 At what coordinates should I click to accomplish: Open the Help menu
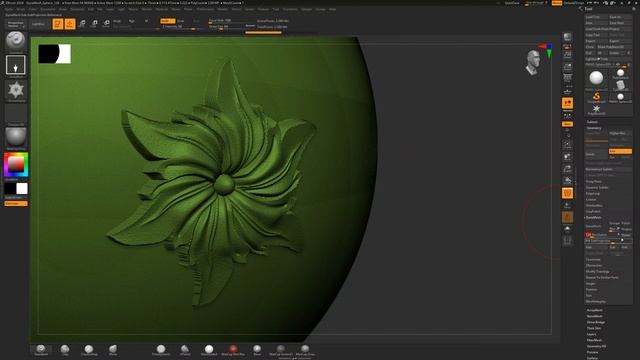(332, 9)
